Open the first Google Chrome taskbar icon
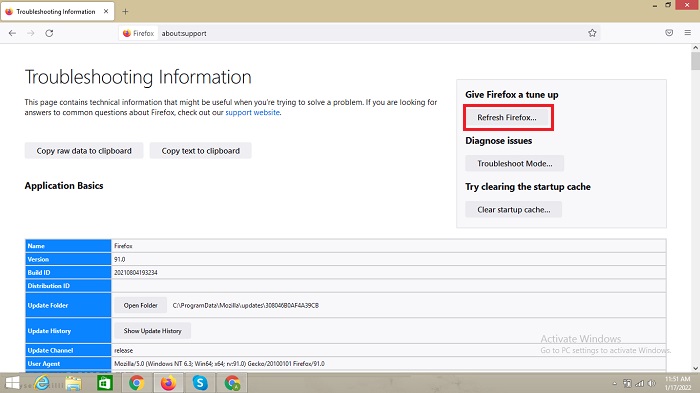The height and width of the screenshot is (393, 700). (x=137, y=383)
